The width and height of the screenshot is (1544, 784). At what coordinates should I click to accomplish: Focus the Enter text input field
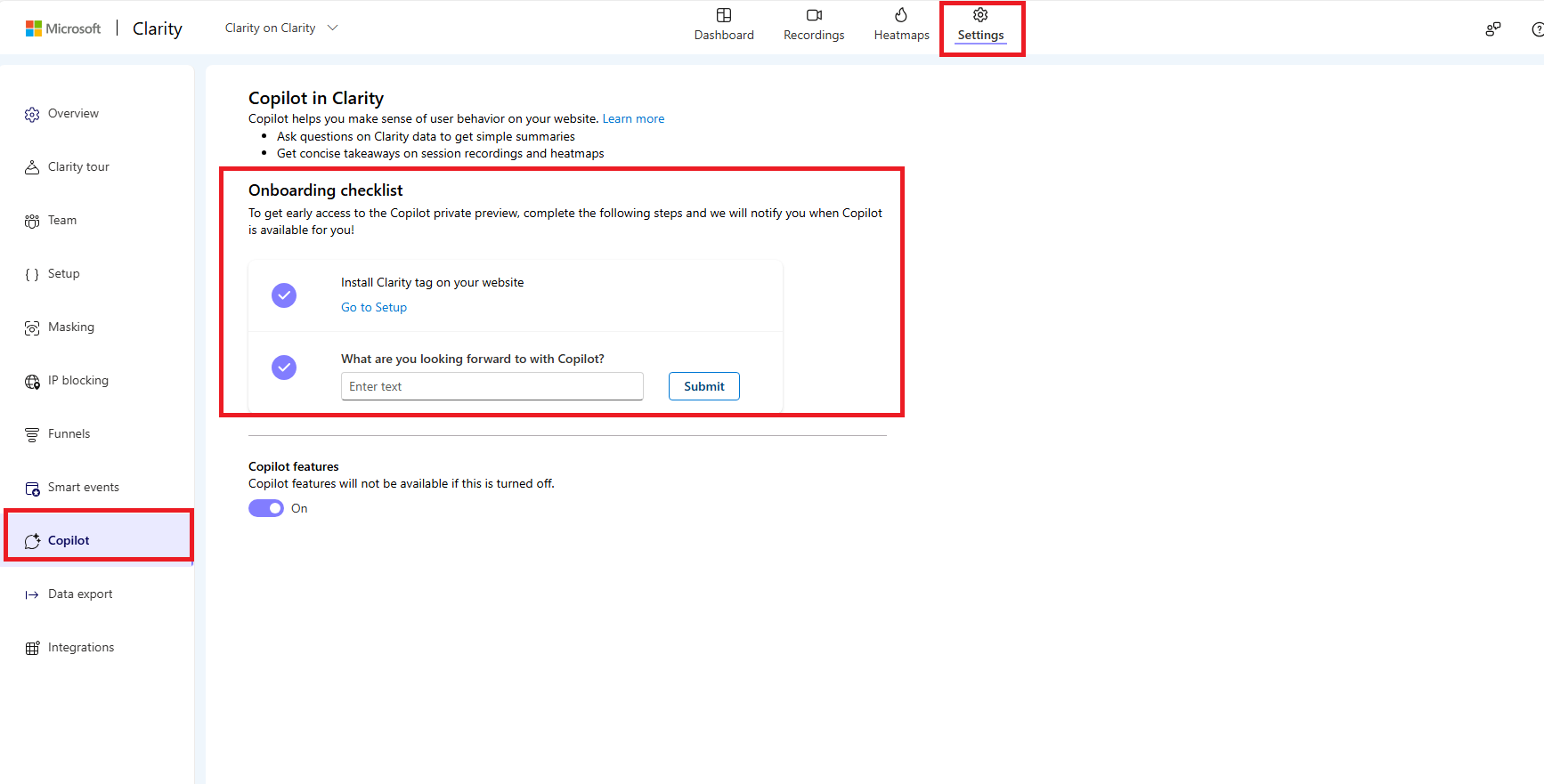point(492,386)
